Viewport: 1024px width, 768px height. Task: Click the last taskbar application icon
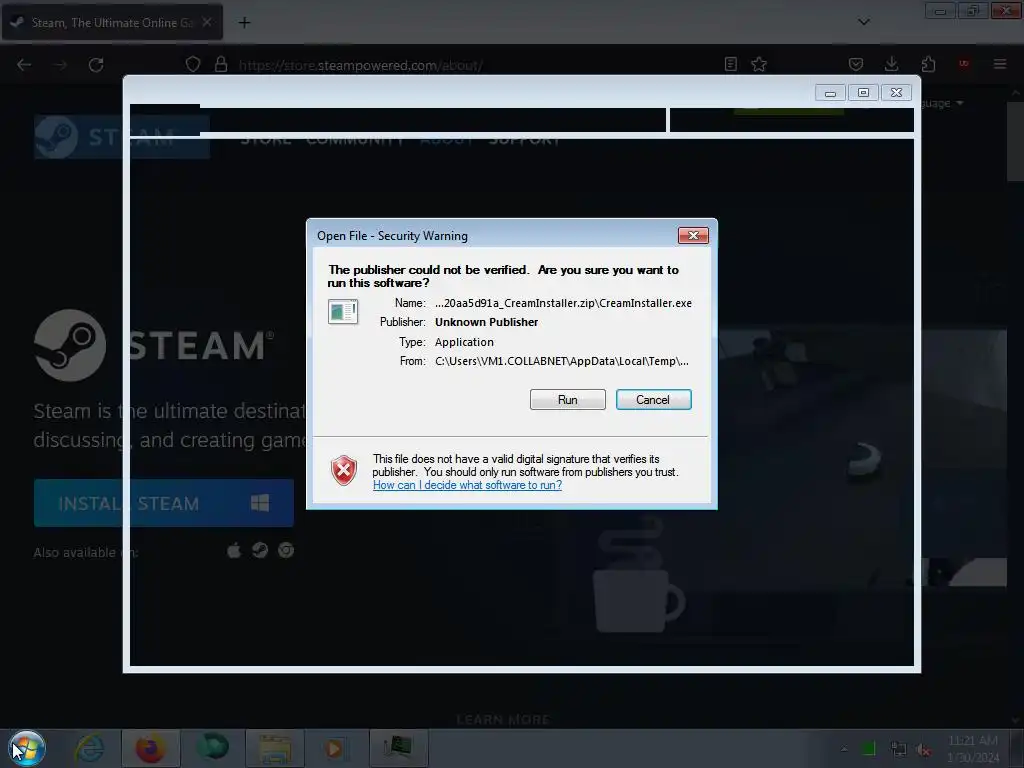[x=398, y=748]
